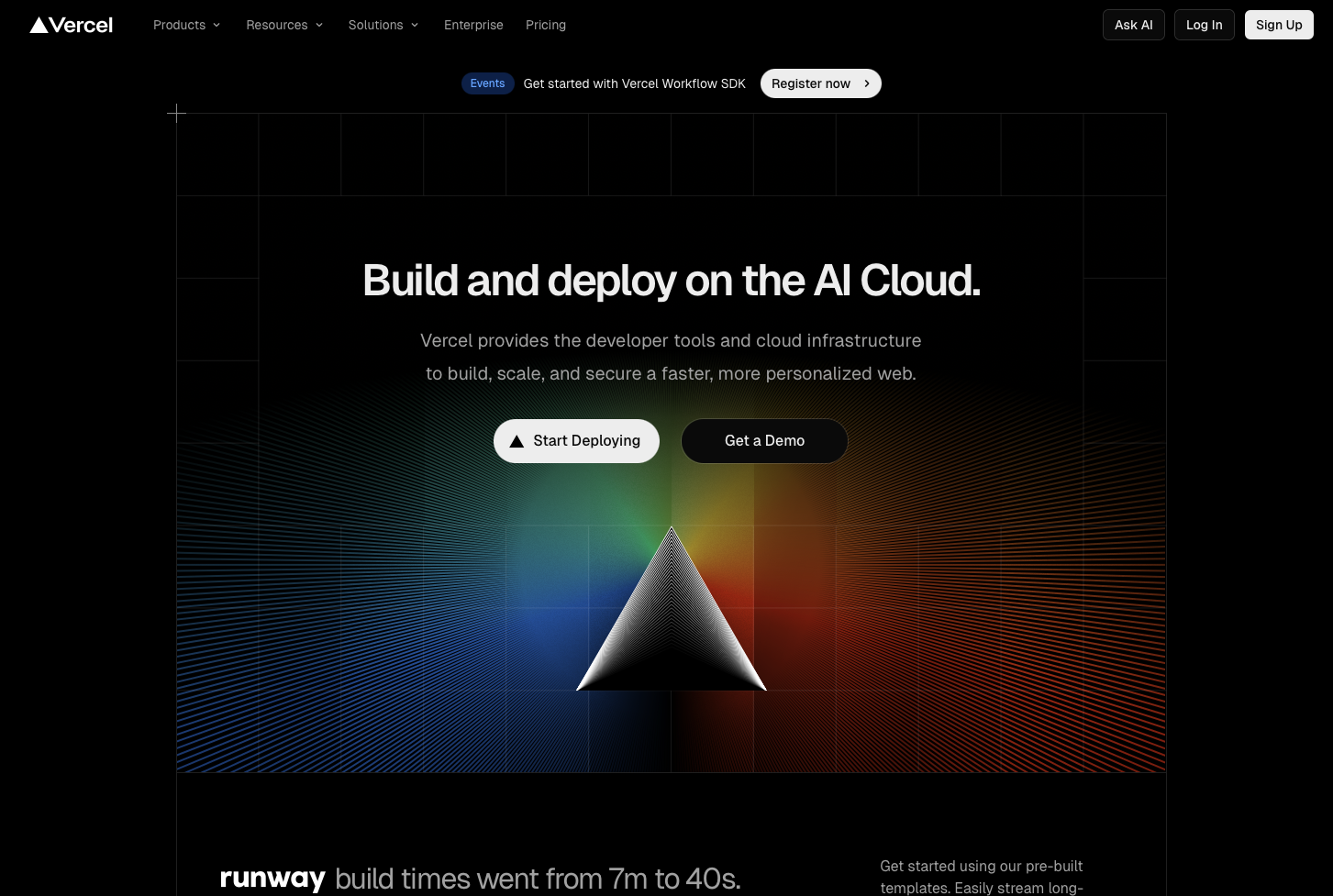
Task: Click 'build times went from 7m to 40s.' text
Action: point(538,879)
